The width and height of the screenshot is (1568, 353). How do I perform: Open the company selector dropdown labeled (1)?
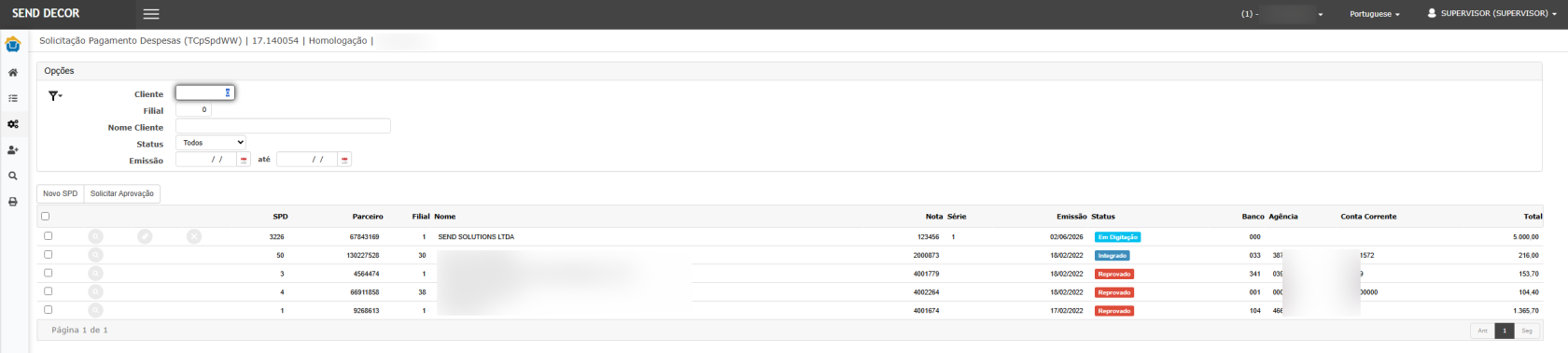coord(1282,14)
